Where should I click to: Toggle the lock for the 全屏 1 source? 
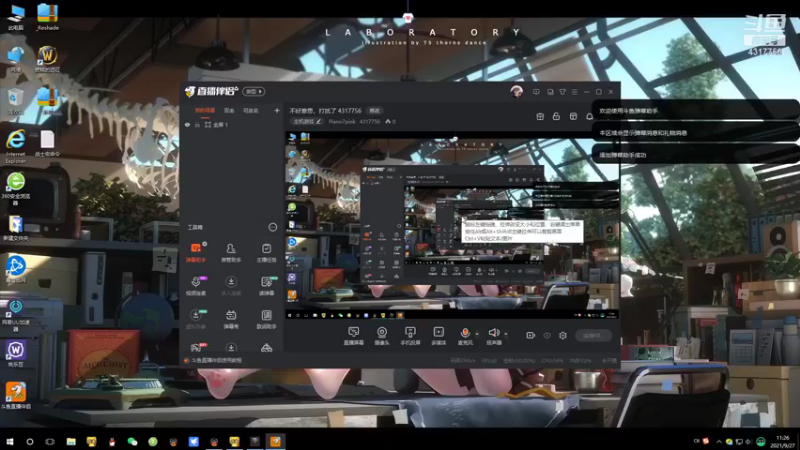pyautogui.click(x=197, y=124)
